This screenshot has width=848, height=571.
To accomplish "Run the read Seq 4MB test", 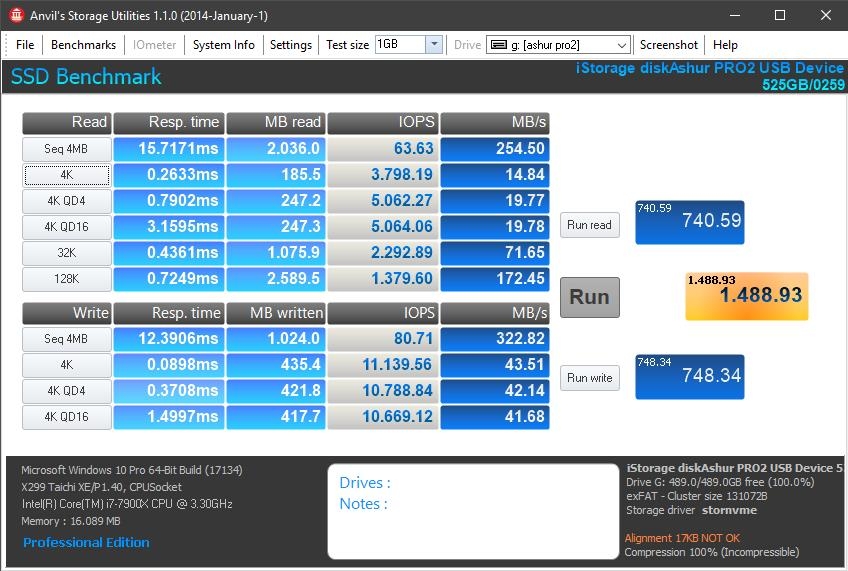I will click(x=67, y=149).
